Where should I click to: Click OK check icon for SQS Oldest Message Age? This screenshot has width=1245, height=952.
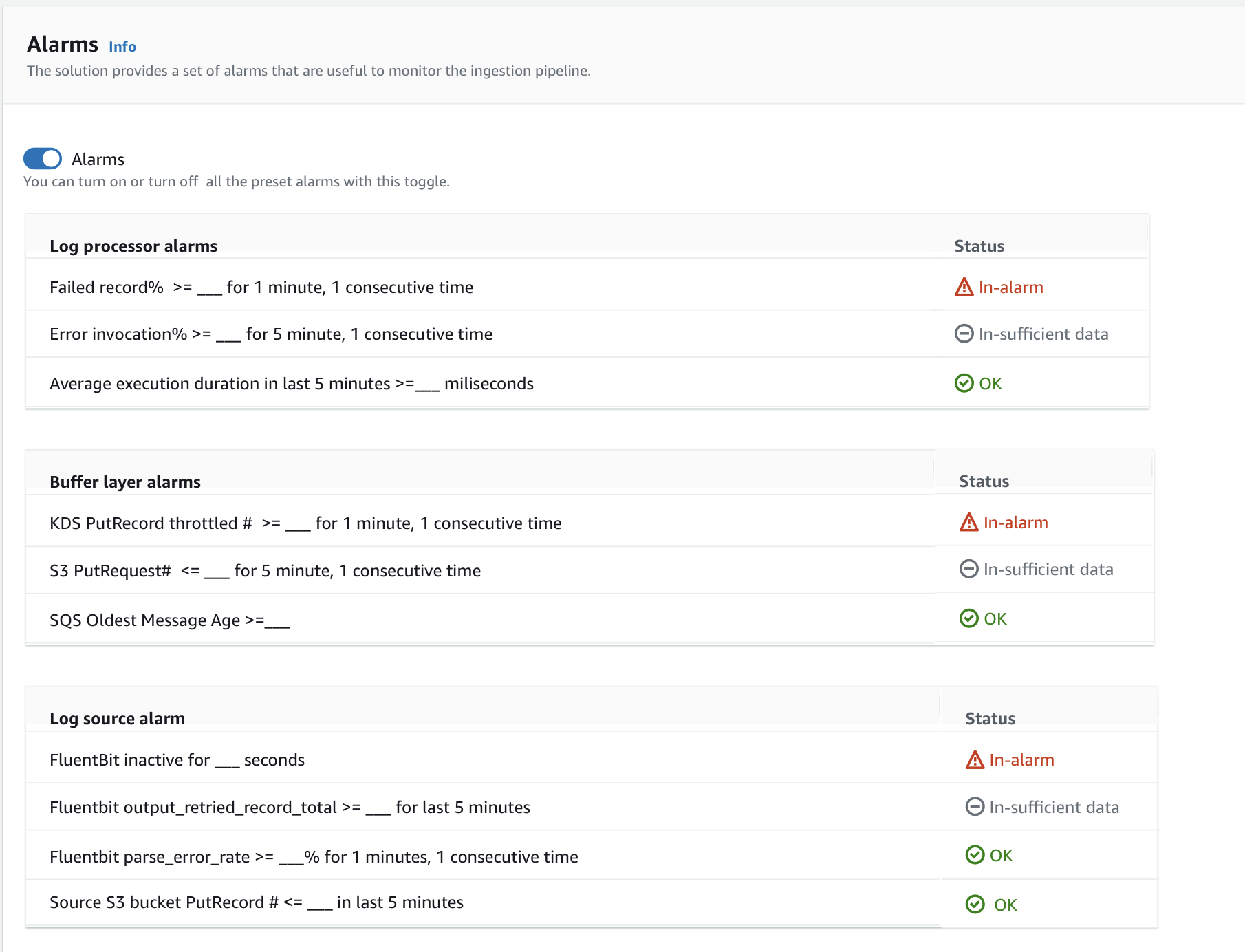[x=969, y=618]
